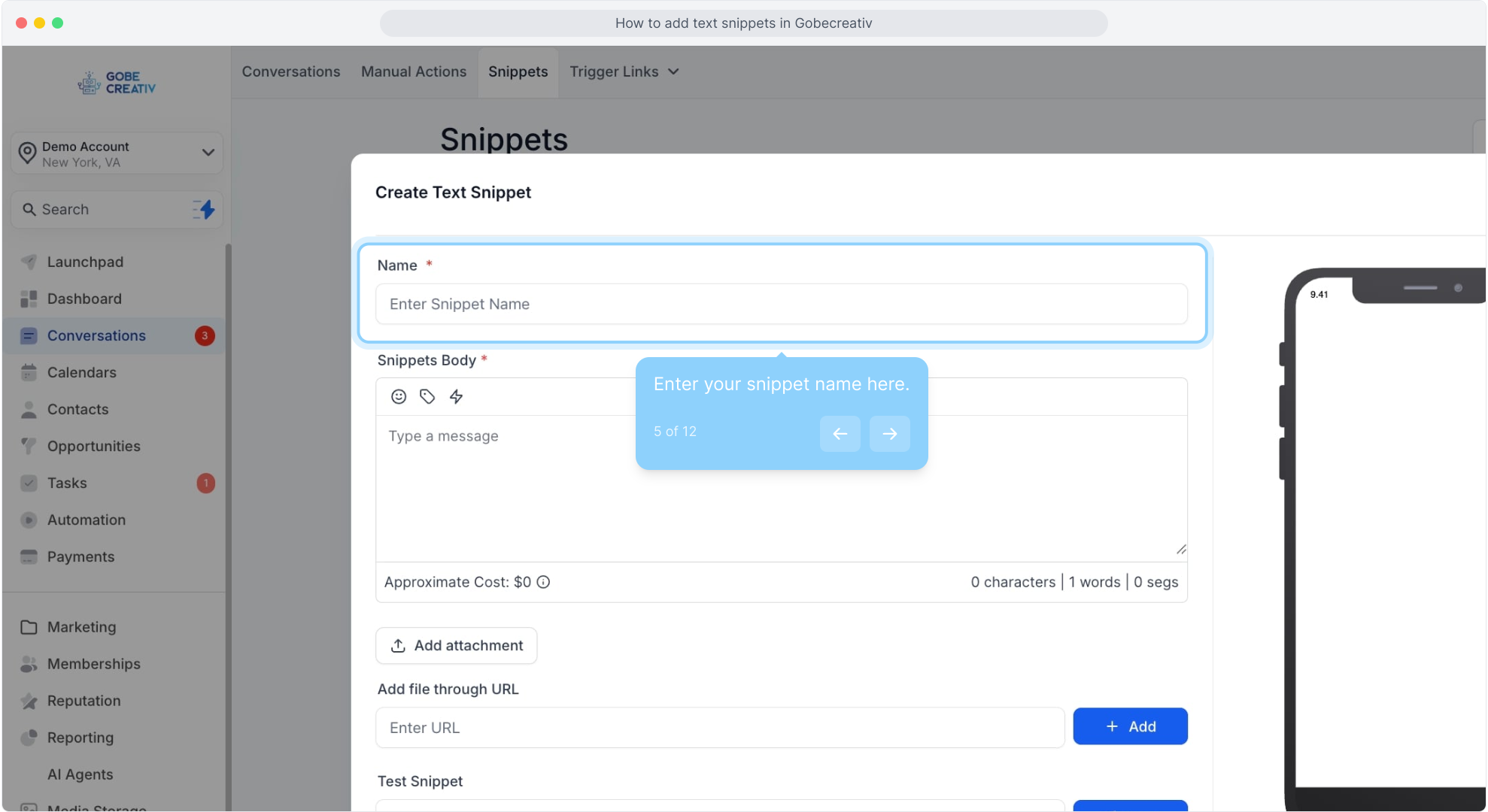This screenshot has width=1488, height=812.
Task: Click the quick actions lightning icon in search
Action: point(204,210)
